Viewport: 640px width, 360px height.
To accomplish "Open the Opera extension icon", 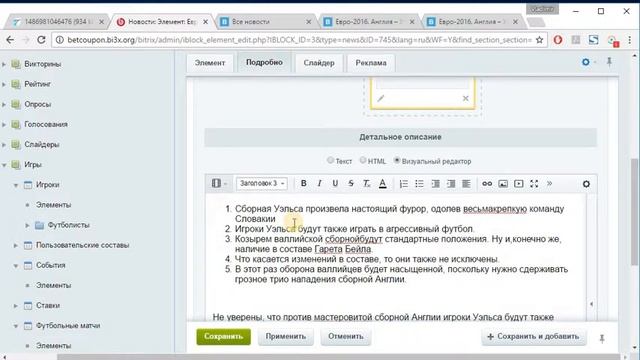I will click(558, 40).
